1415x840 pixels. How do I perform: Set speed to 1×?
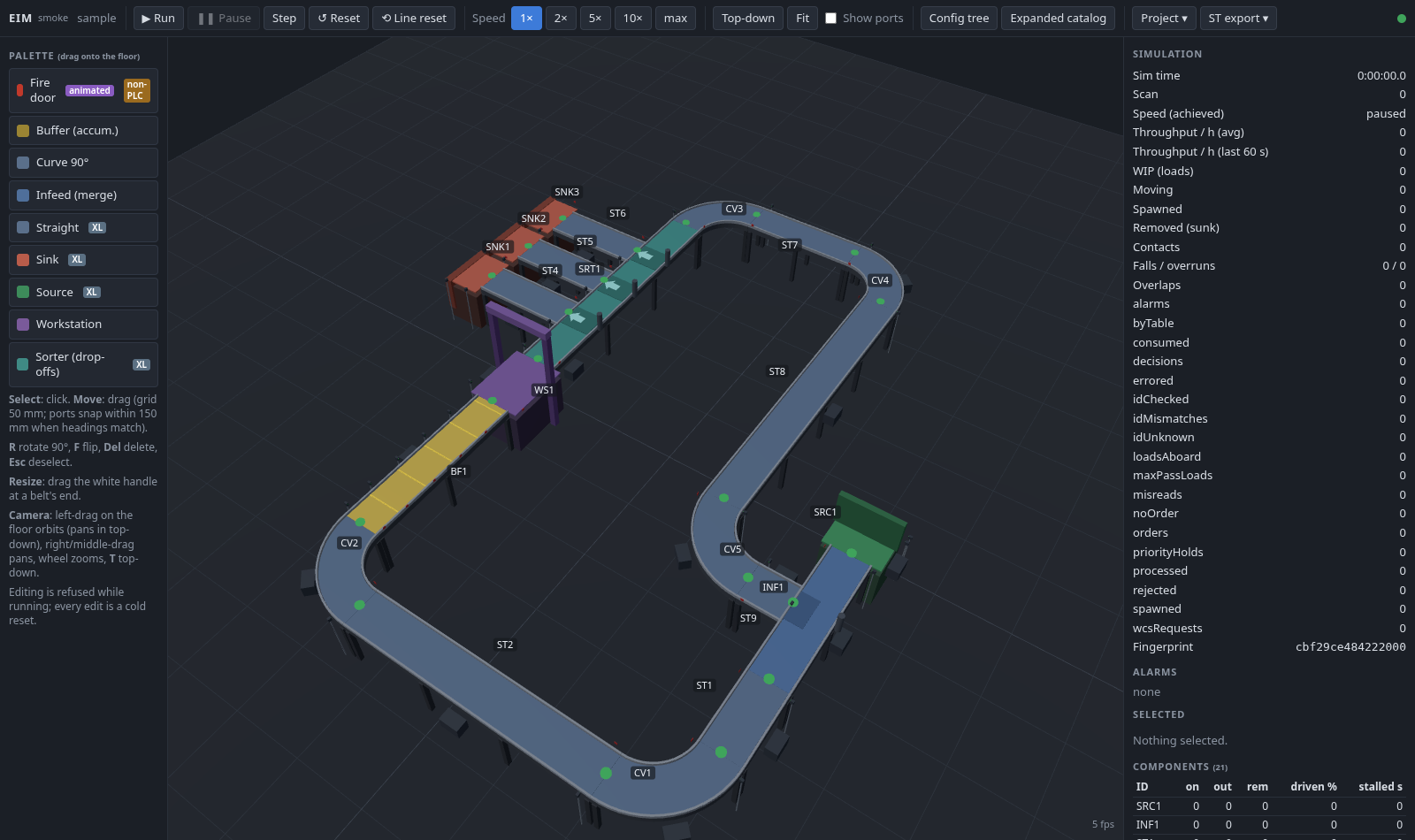pos(526,18)
